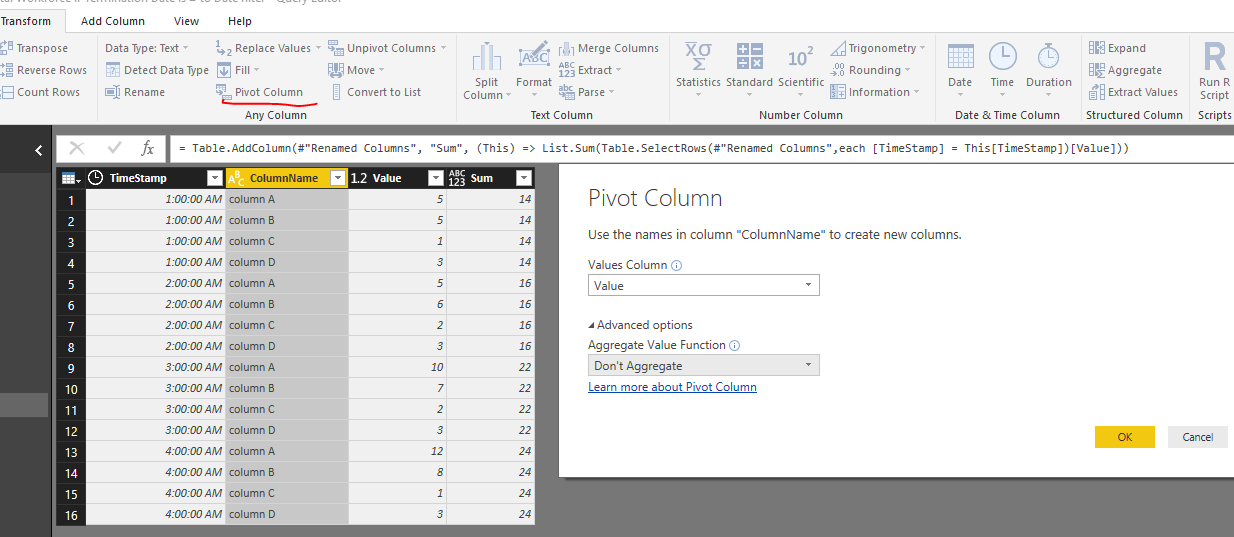1234x537 pixels.
Task: Click Convert to List
Action: pos(375,92)
